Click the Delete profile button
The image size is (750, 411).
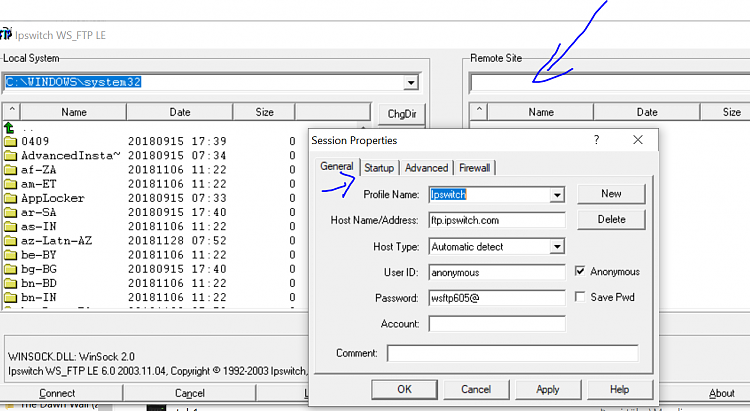tap(611, 220)
